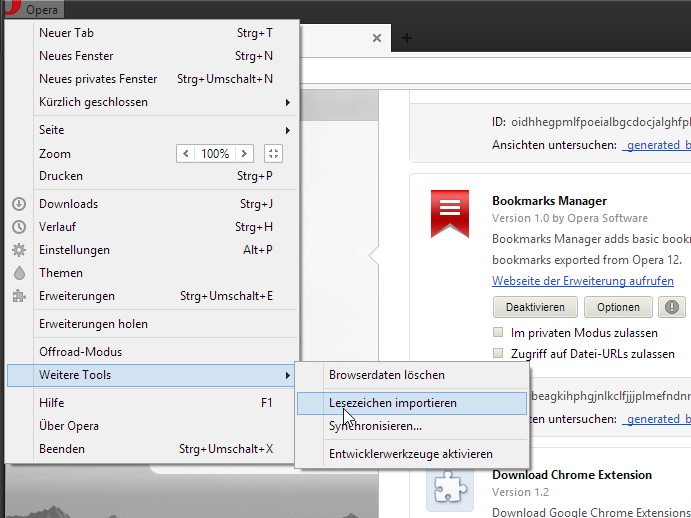The height and width of the screenshot is (518, 691).
Task: Click the fullscreen icon beside zoom
Action: (x=273, y=153)
